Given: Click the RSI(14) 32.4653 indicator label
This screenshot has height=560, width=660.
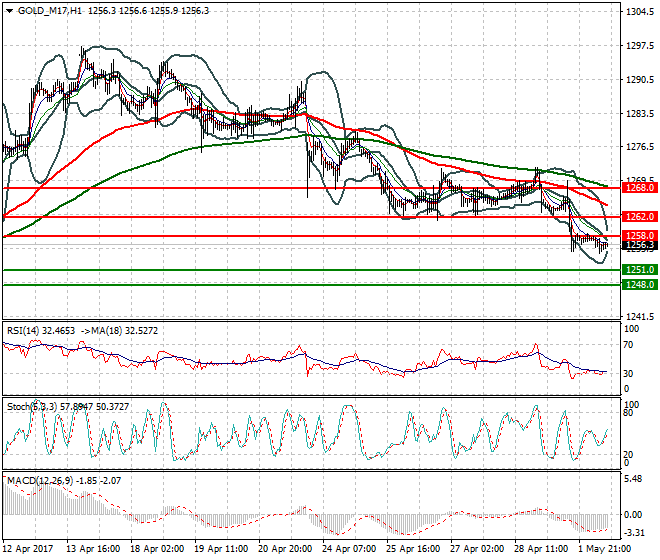Looking at the screenshot, I should click(41, 331).
